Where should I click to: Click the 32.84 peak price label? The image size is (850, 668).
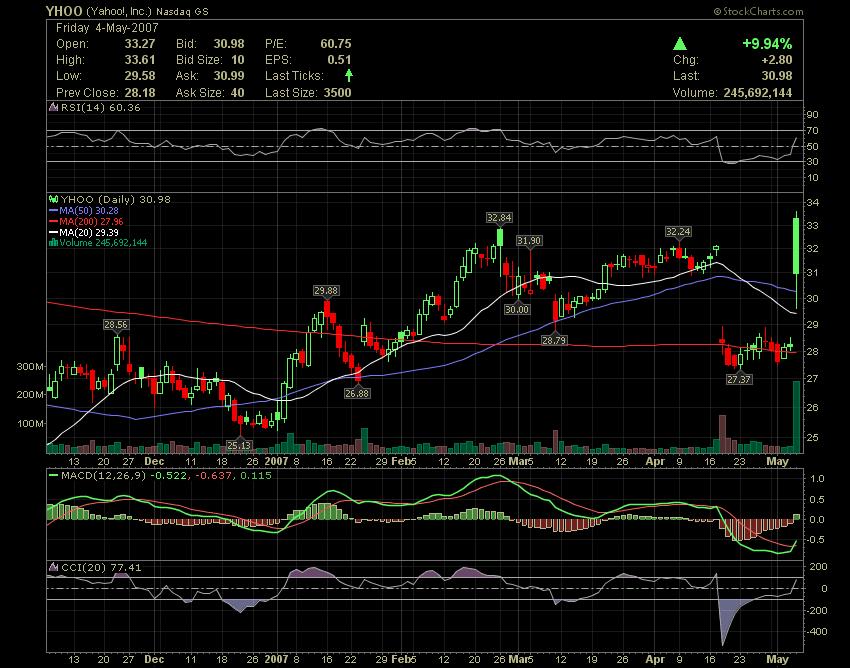point(499,217)
